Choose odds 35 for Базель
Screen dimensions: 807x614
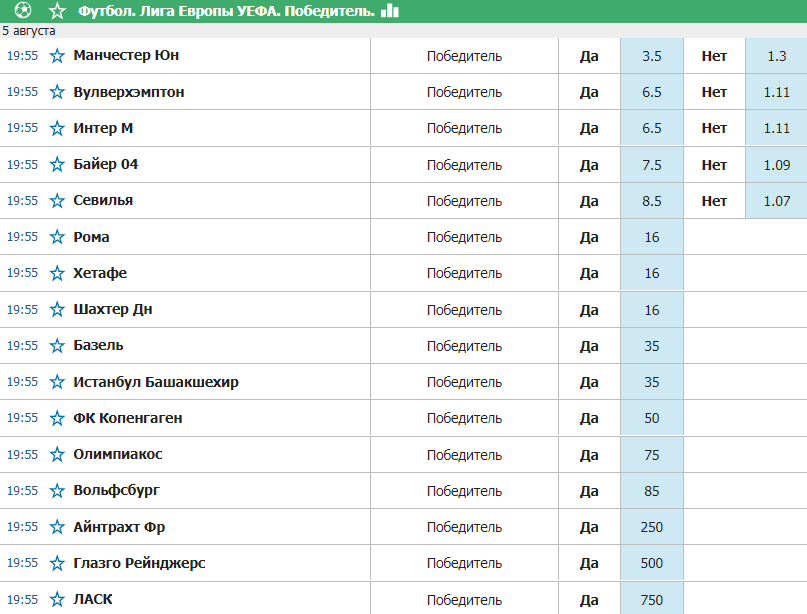pos(652,346)
